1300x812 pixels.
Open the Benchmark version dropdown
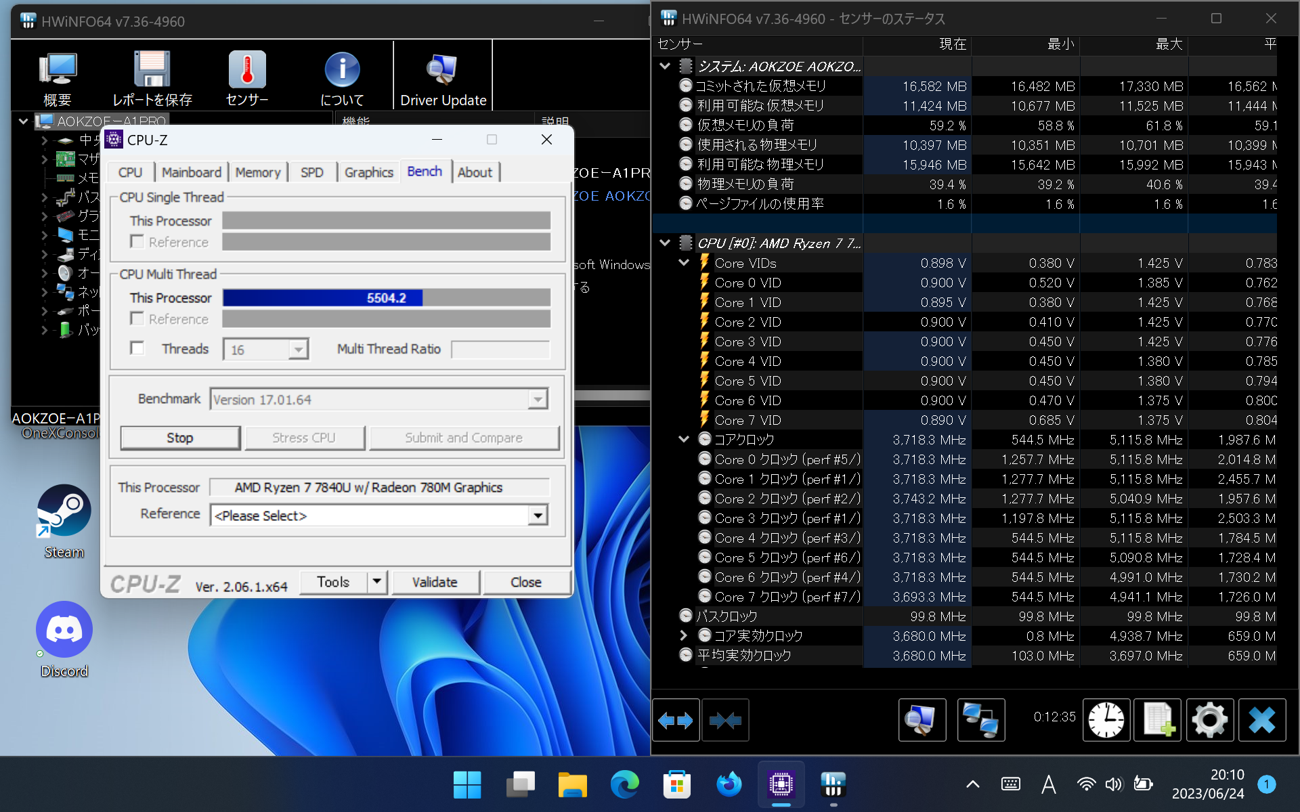click(x=538, y=400)
